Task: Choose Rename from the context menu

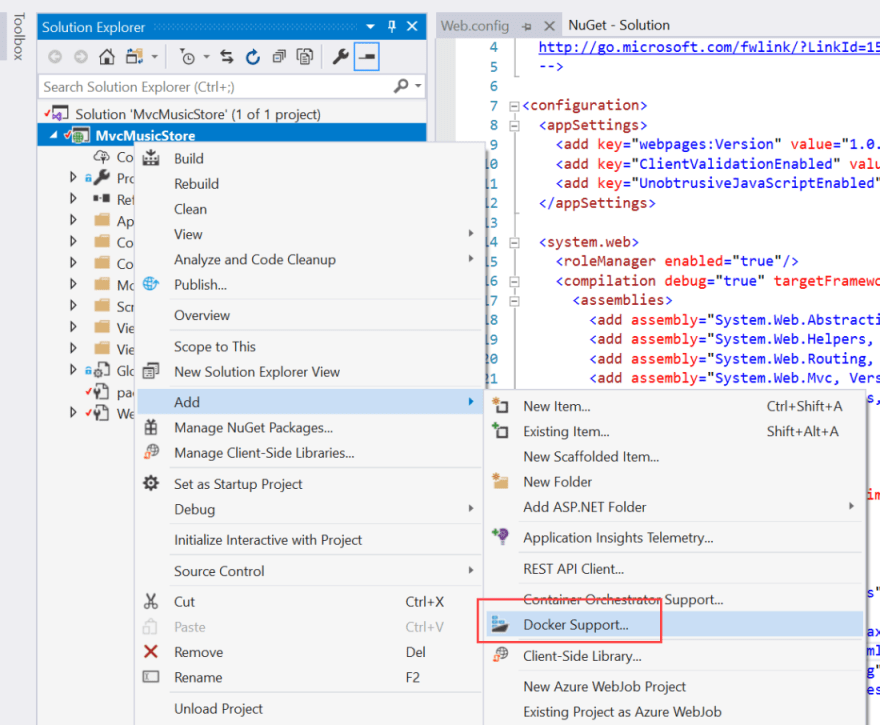Action: (310, 678)
